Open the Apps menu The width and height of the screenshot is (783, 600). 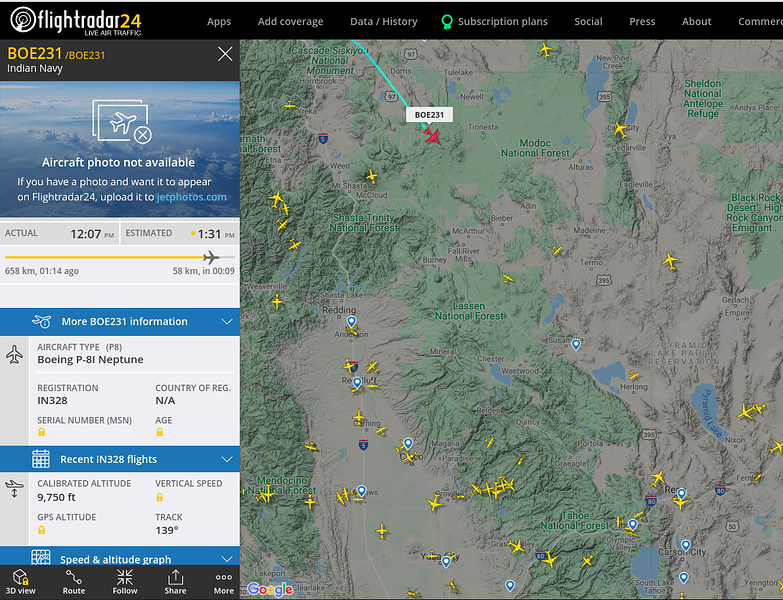point(219,21)
